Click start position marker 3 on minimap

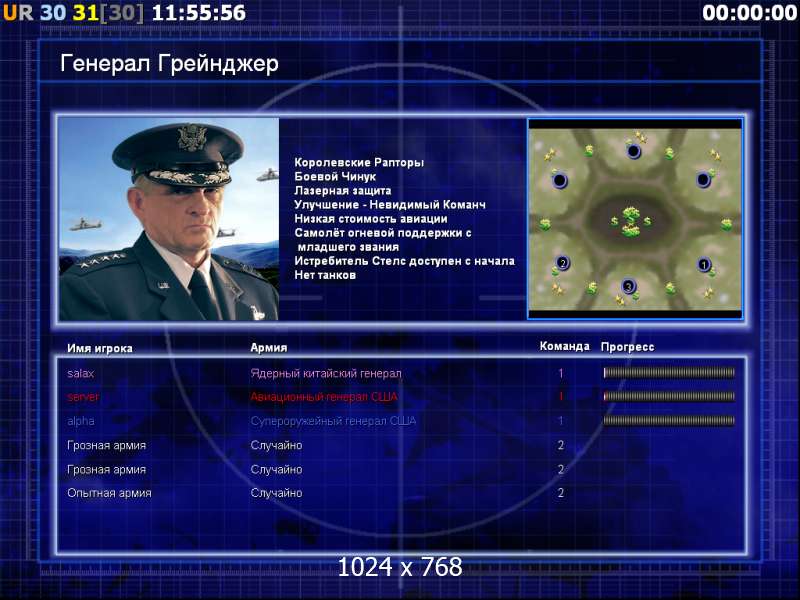click(x=629, y=286)
